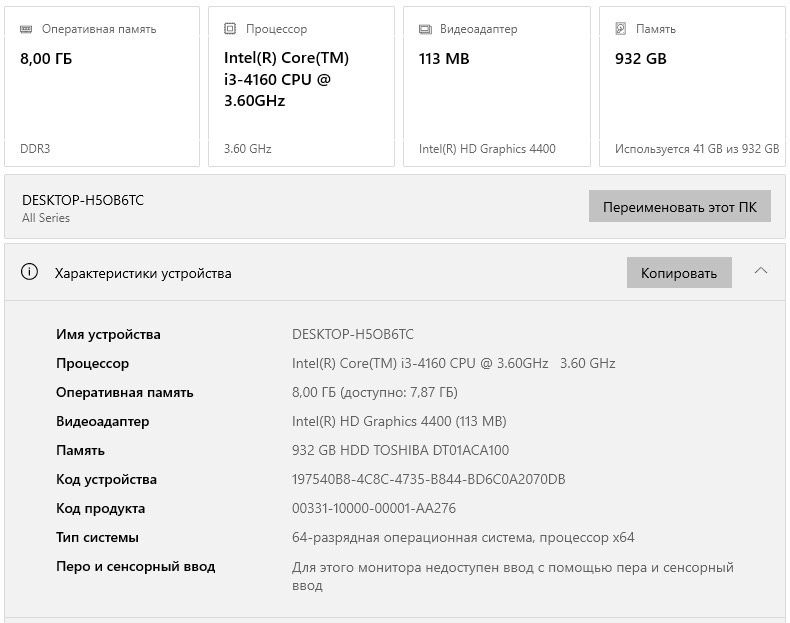The height and width of the screenshot is (623, 790).
Task: Click processor value Intel(R) Core(TM) i3-4160 in list
Action: pos(453,363)
